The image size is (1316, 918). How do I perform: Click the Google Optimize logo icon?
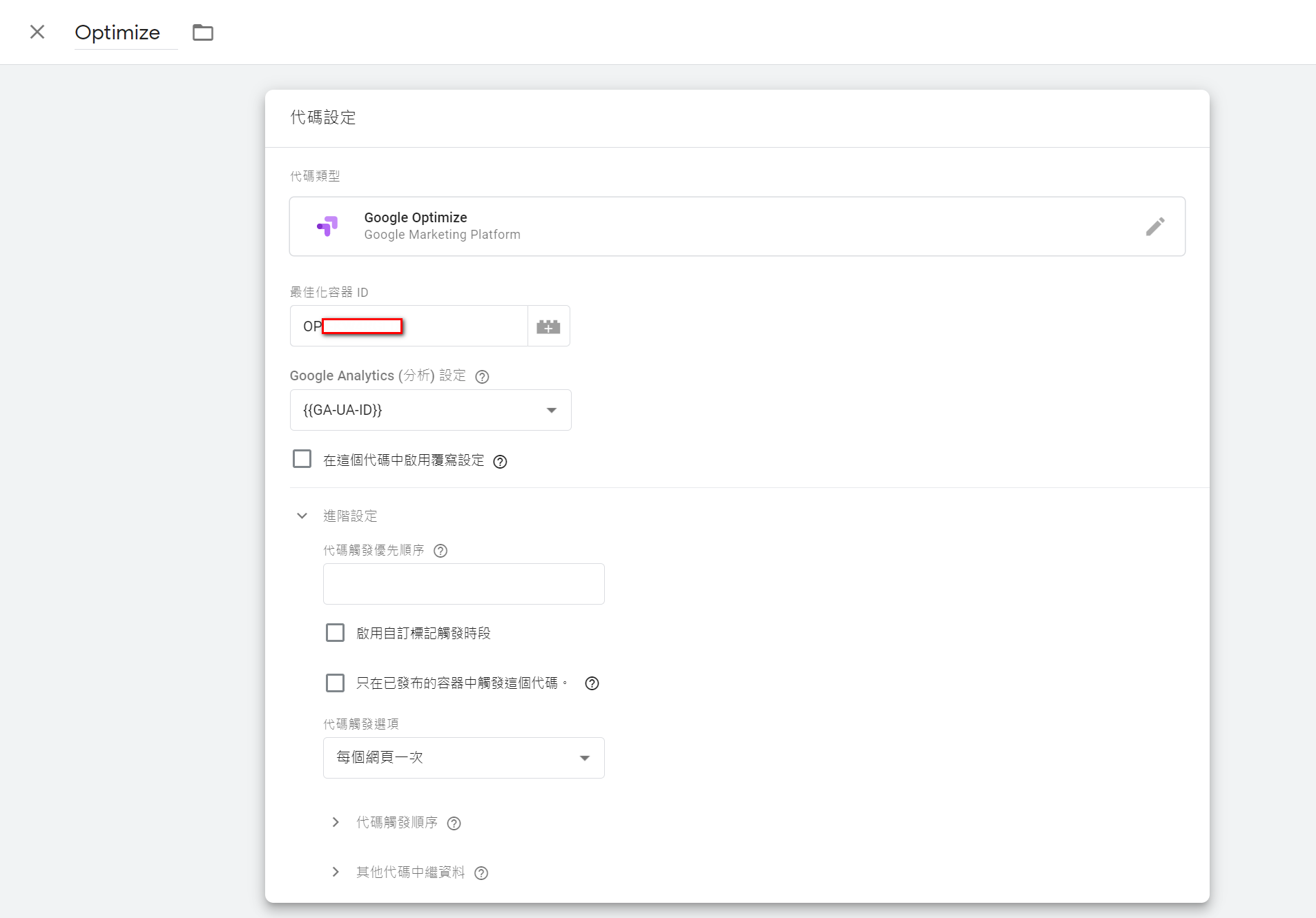pyautogui.click(x=327, y=226)
